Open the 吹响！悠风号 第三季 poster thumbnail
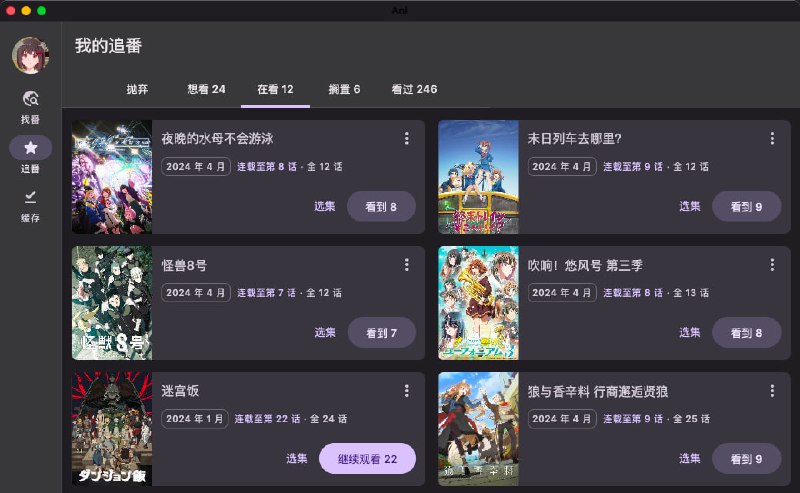The image size is (800, 493). 479,303
